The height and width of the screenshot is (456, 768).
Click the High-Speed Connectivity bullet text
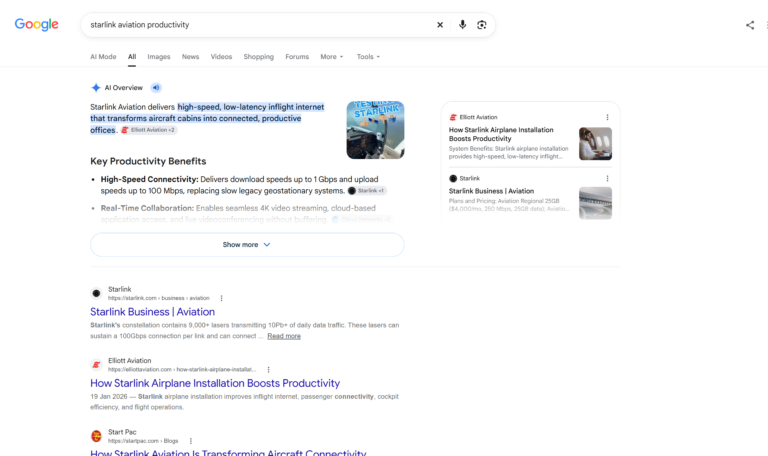point(240,185)
